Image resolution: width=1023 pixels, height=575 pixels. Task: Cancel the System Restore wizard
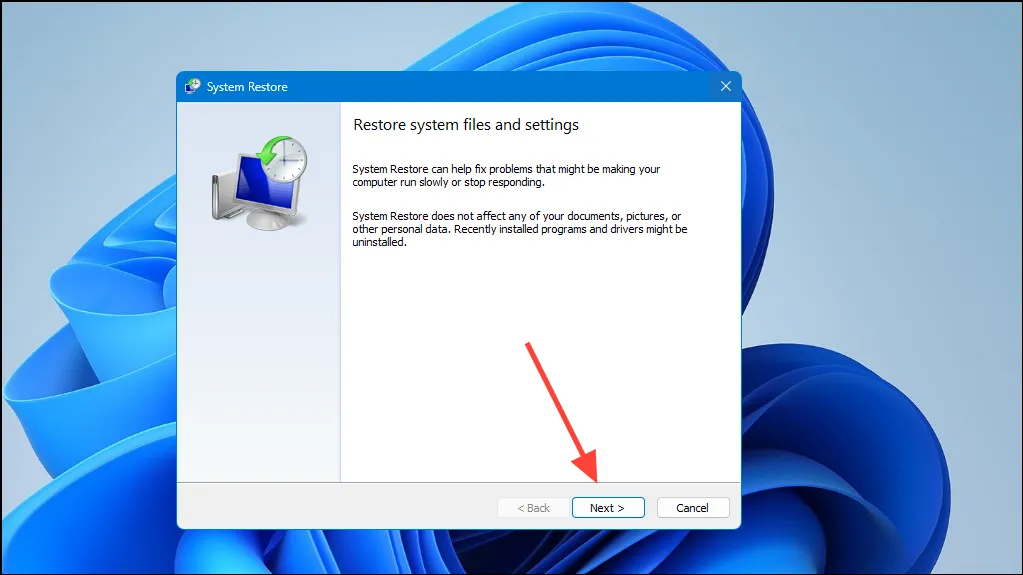[693, 508]
